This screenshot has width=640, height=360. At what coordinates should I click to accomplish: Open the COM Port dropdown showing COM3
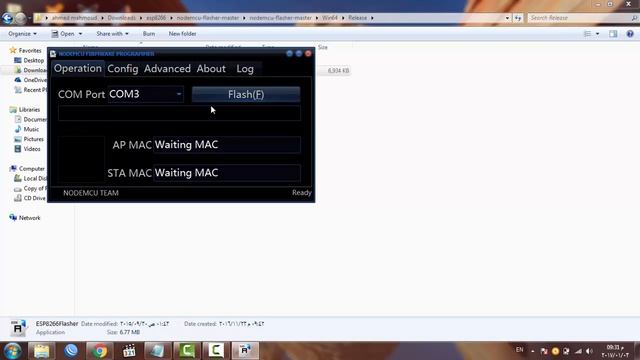tap(146, 94)
